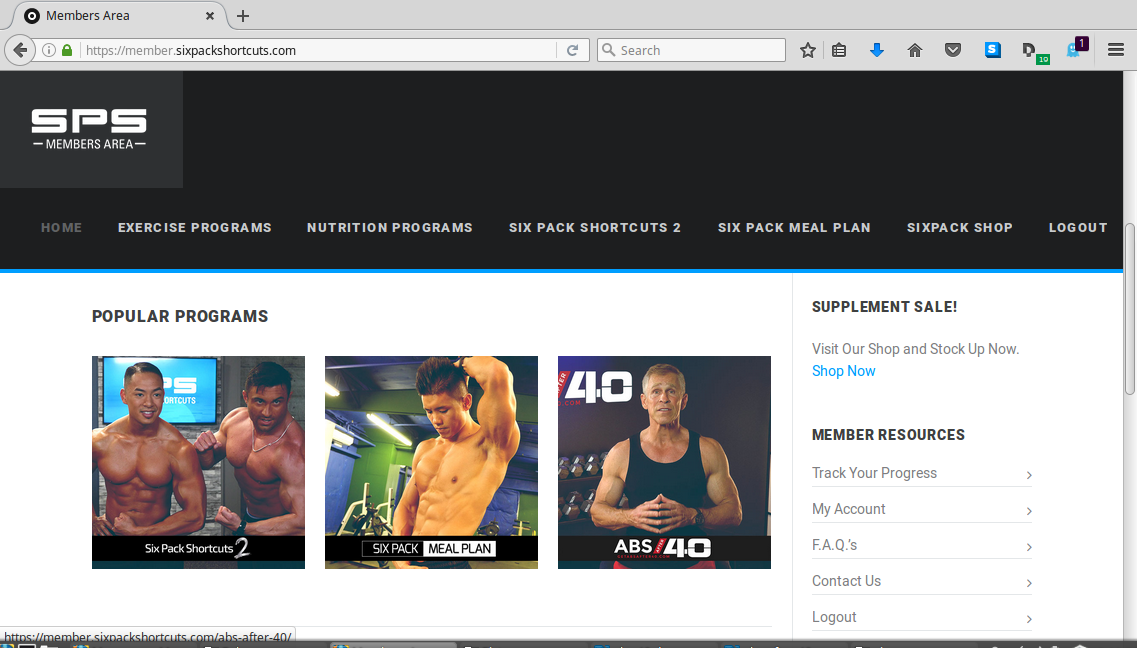Viewport: 1137px width, 648px height.
Task: Close the Members Area tab
Action: (x=210, y=16)
